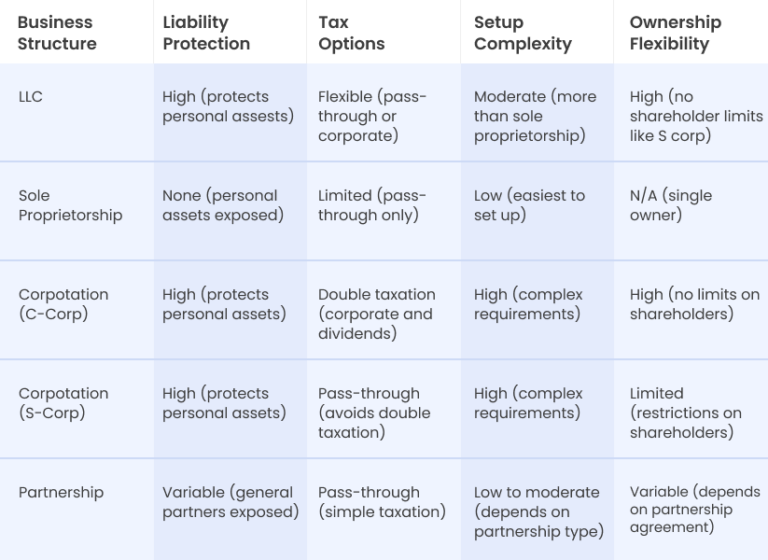768x560 pixels.
Task: Click the 'None (personal assets exposed)' cell
Action: pyautogui.click(x=222, y=205)
